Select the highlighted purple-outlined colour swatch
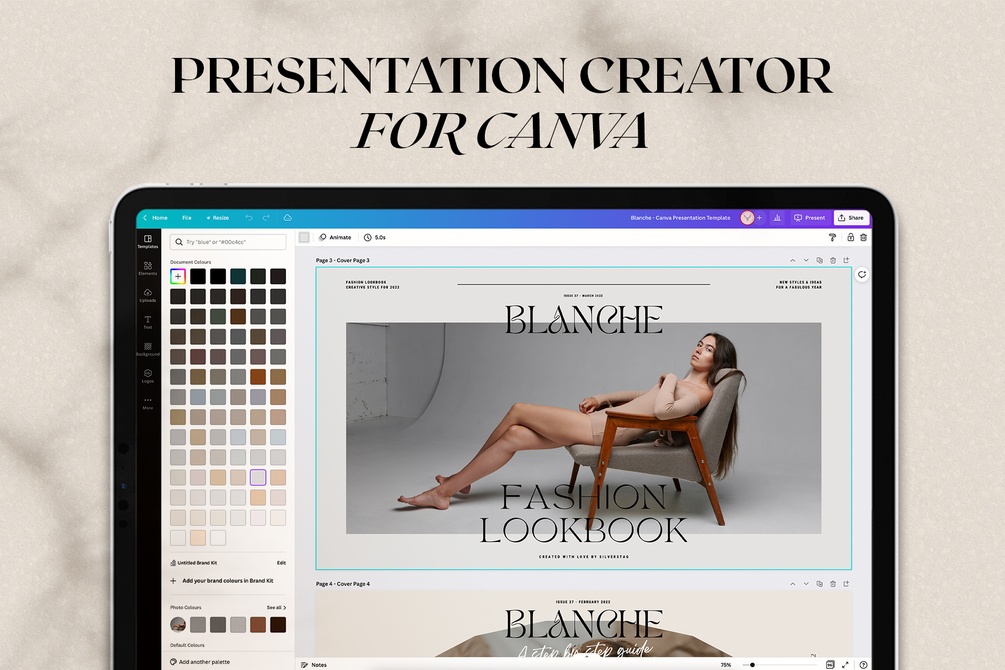This screenshot has height=670, width=1005. pos(258,477)
